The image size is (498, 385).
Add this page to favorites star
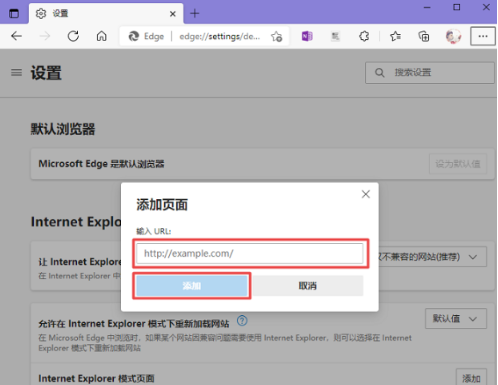coord(276,36)
